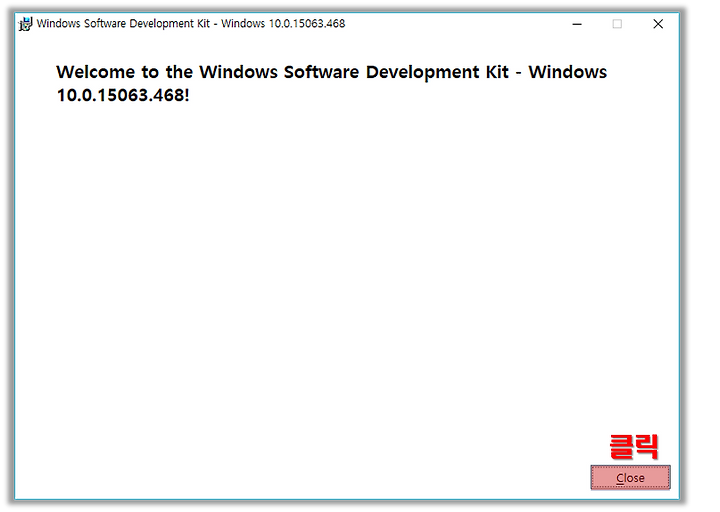720x512 pixels.
Task: Click the "Welcome to the Windows Software Development Kit" heading
Action: tap(332, 84)
